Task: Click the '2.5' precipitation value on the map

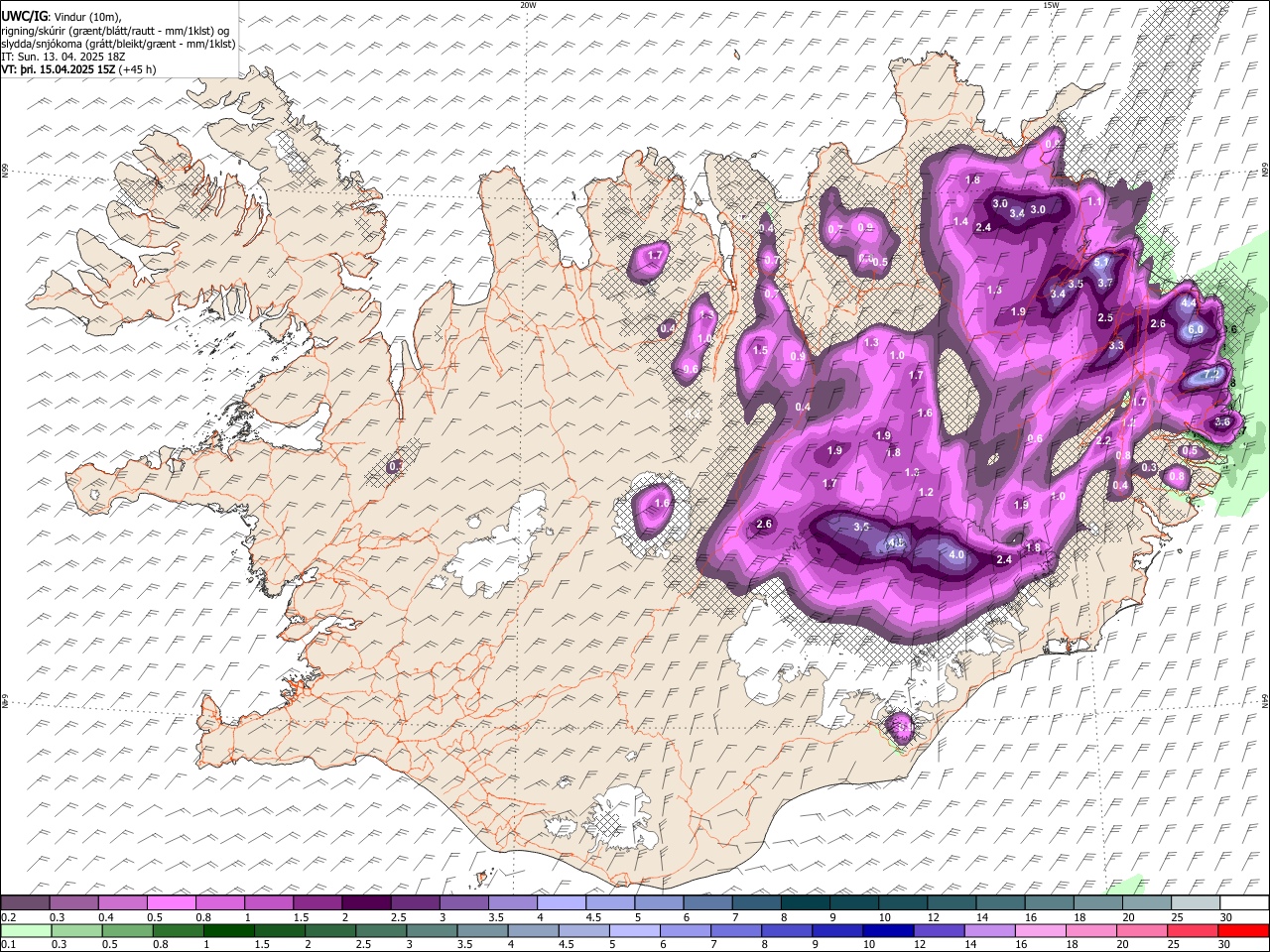Action: 1106,317
